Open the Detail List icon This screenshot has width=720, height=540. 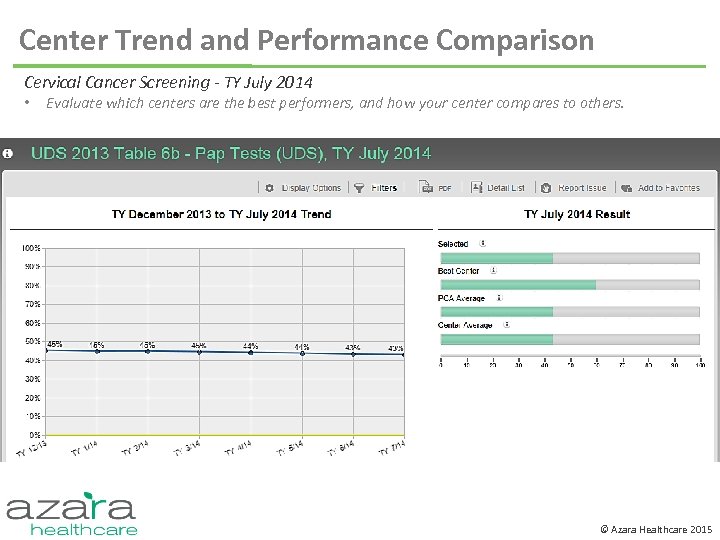(477, 187)
